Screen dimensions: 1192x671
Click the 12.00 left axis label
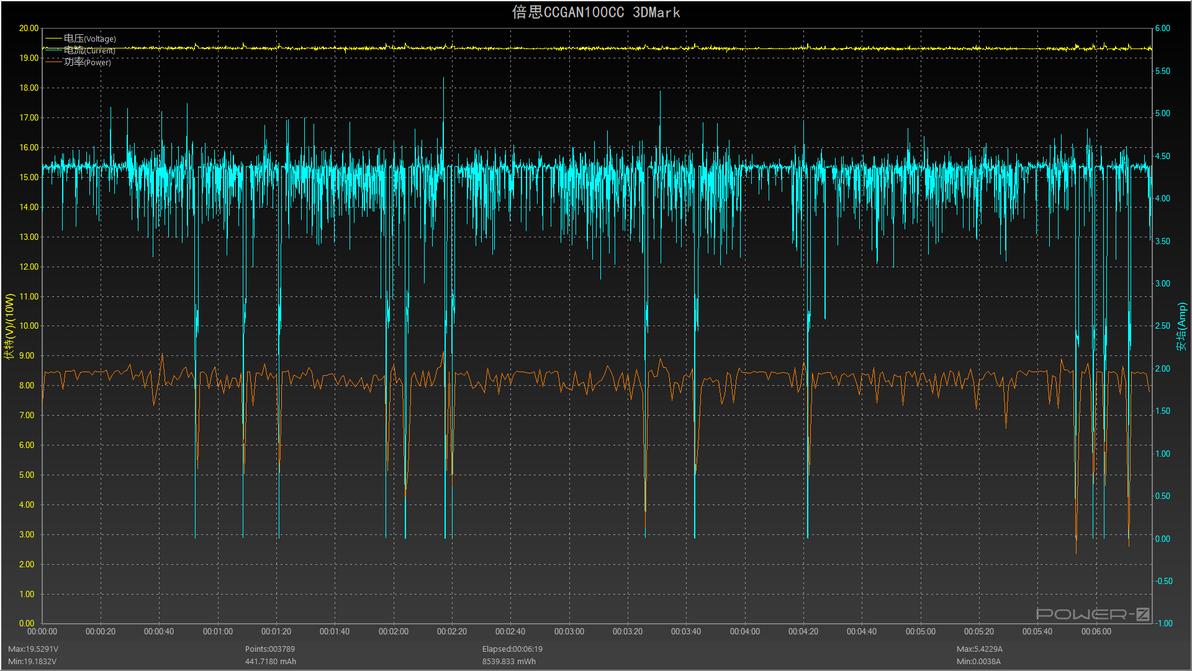(29, 267)
